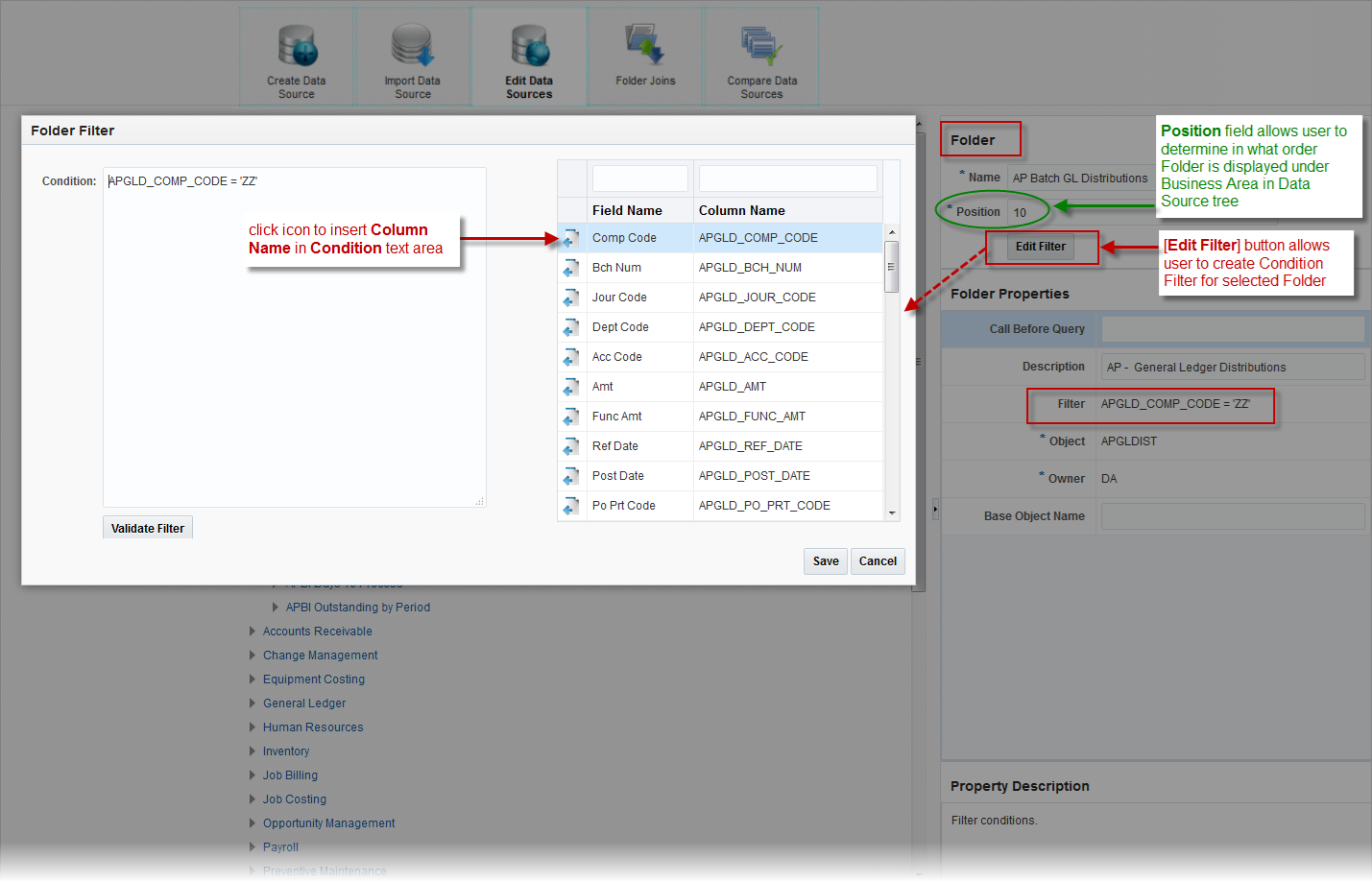This screenshot has width=1372, height=882.
Task: Expand the Accounts Receivable tree node
Action: click(x=253, y=632)
